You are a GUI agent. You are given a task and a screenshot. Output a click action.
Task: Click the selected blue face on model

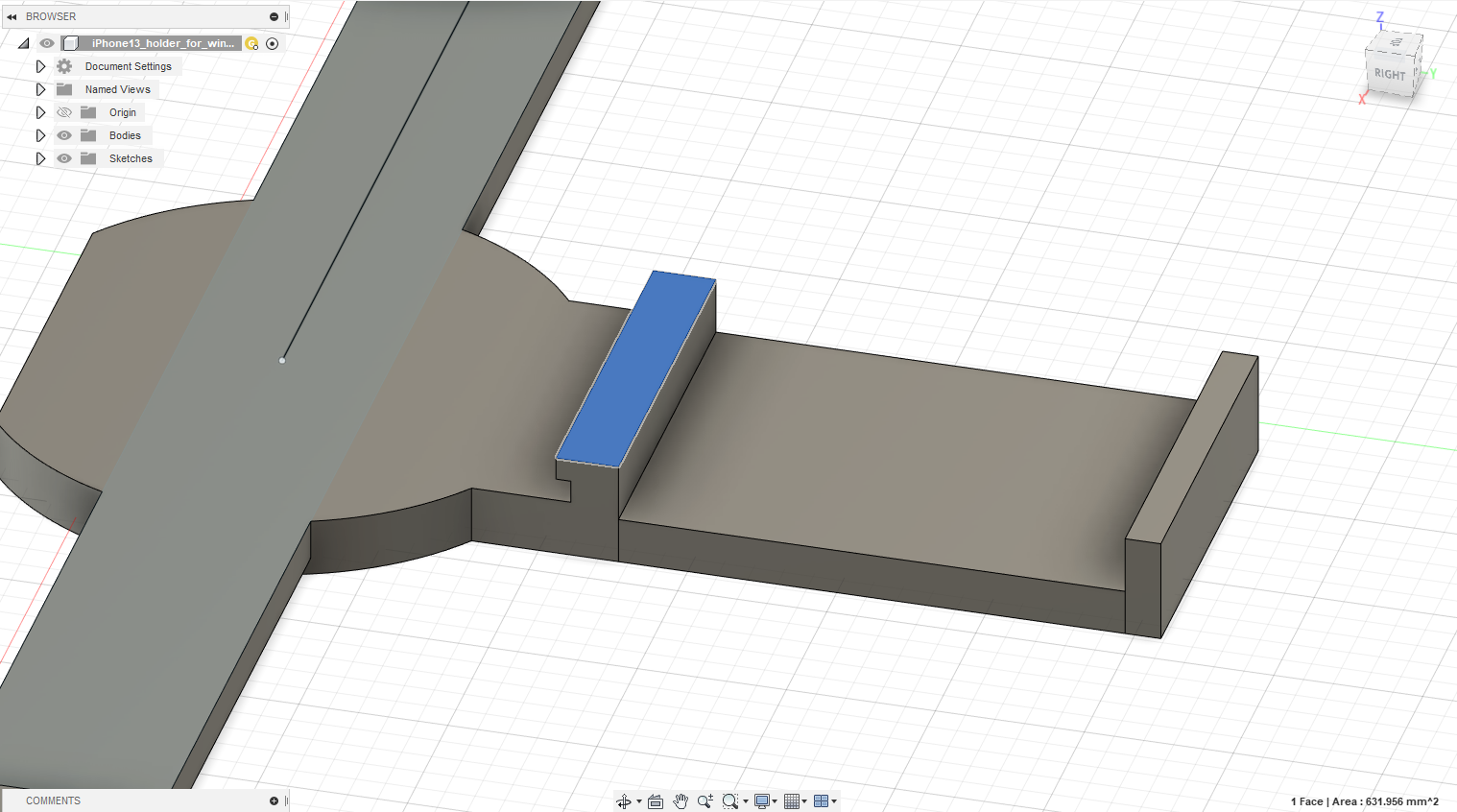(x=635, y=370)
